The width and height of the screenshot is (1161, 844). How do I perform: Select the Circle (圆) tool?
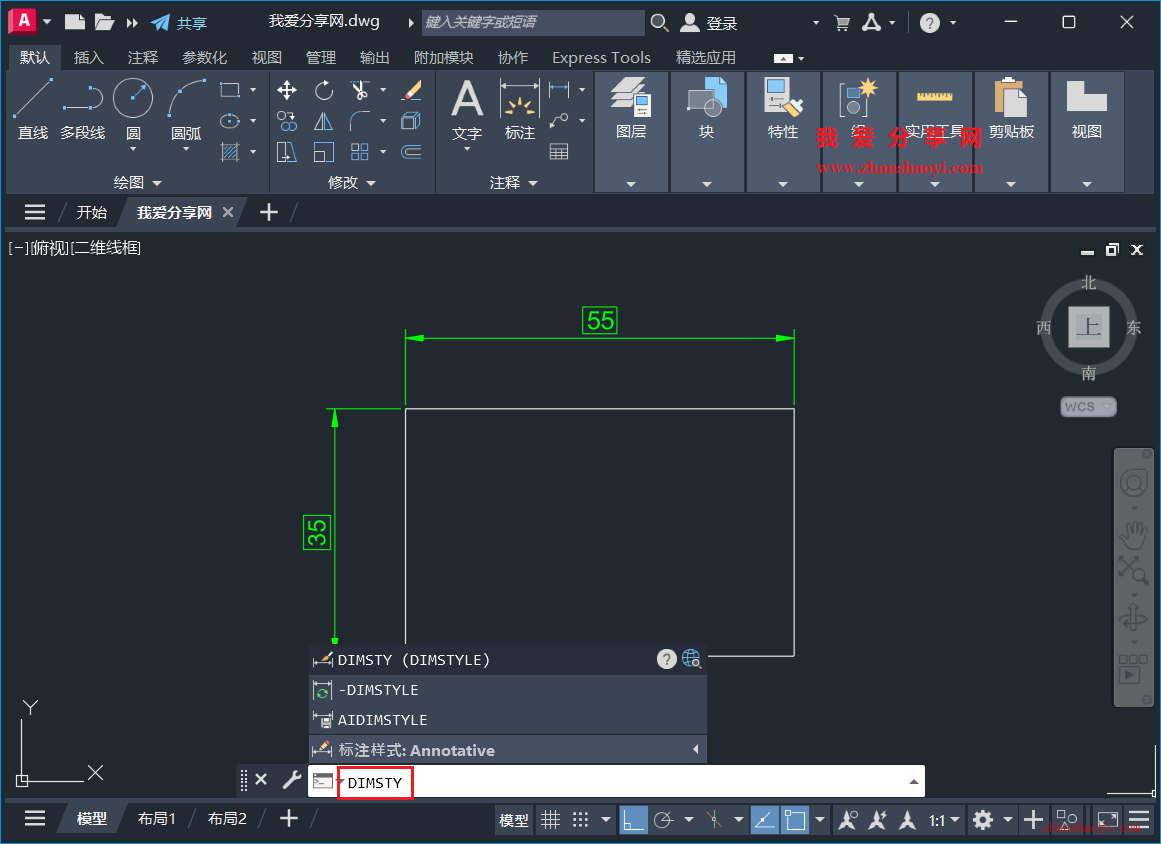(x=133, y=99)
